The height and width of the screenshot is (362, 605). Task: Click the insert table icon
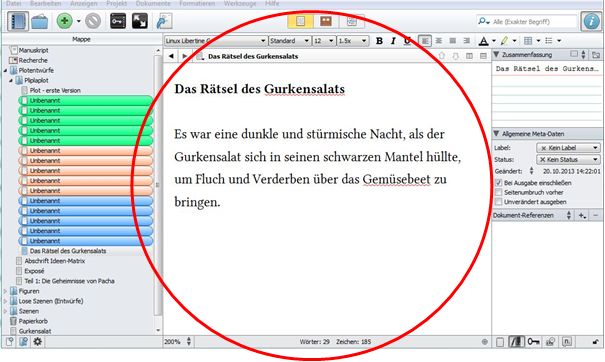[x=528, y=41]
